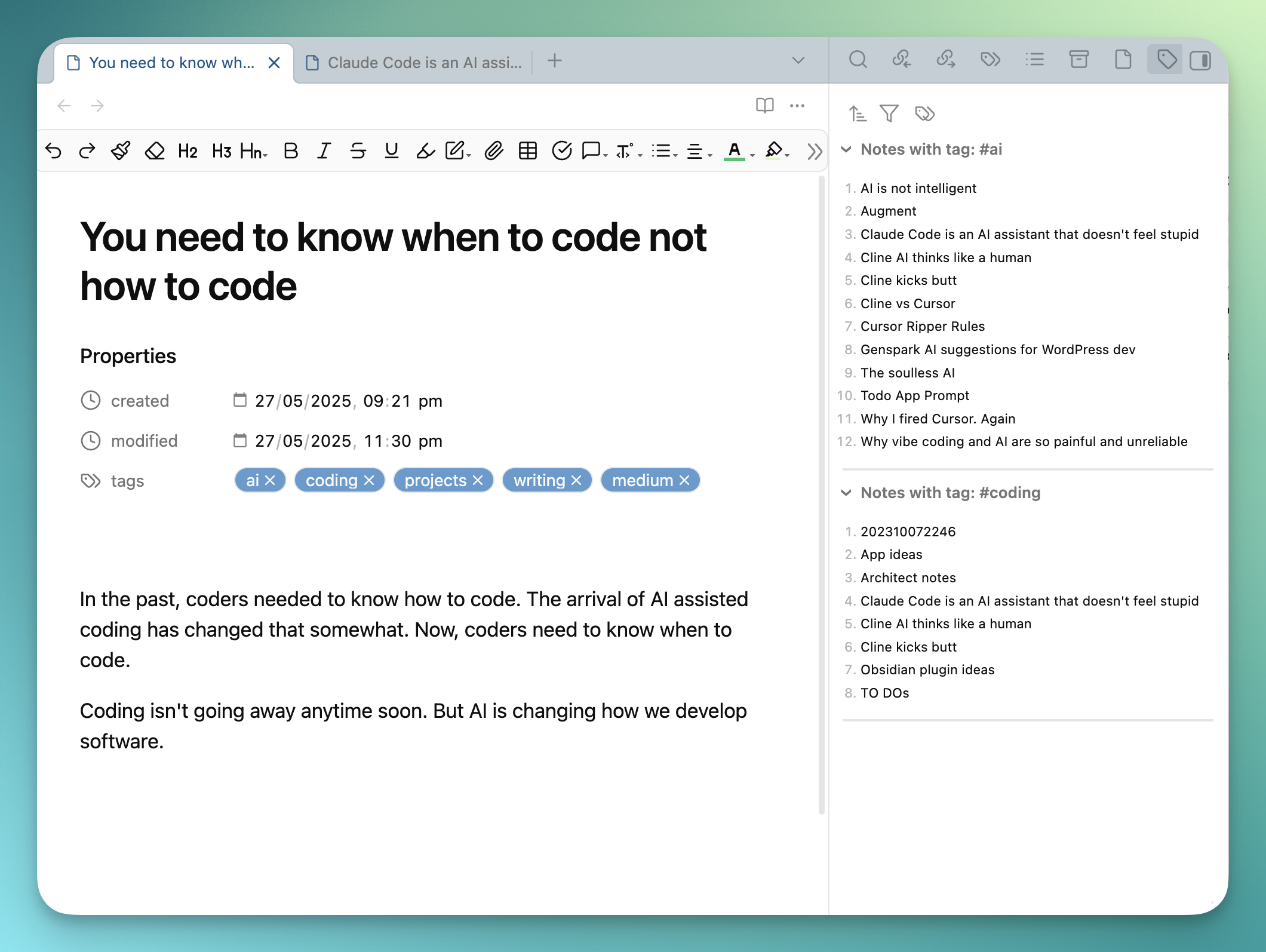The image size is (1266, 952).
Task: Open the tab list dropdown chevron
Action: (x=798, y=60)
